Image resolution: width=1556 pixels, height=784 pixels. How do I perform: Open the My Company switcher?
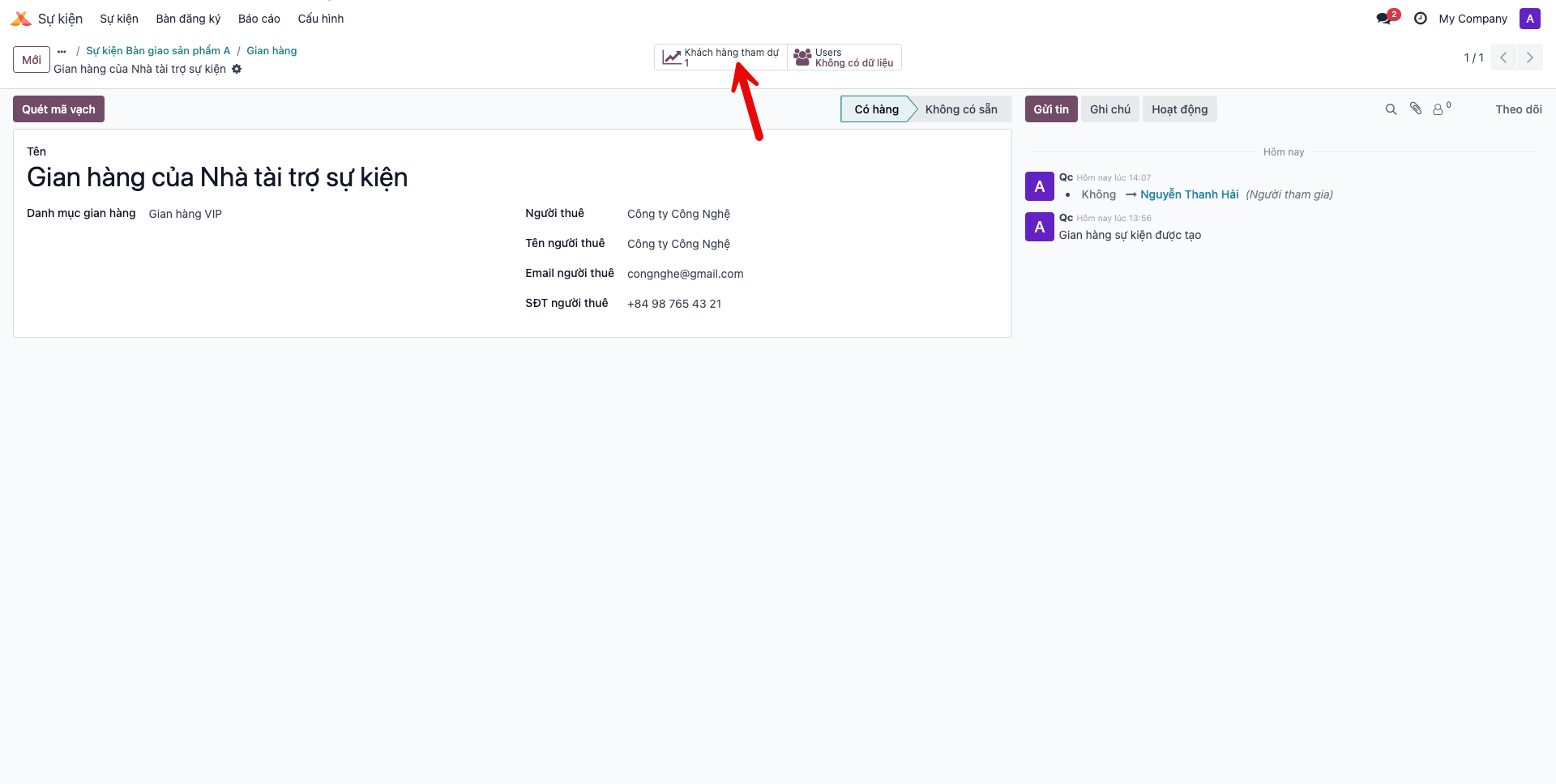[1473, 19]
